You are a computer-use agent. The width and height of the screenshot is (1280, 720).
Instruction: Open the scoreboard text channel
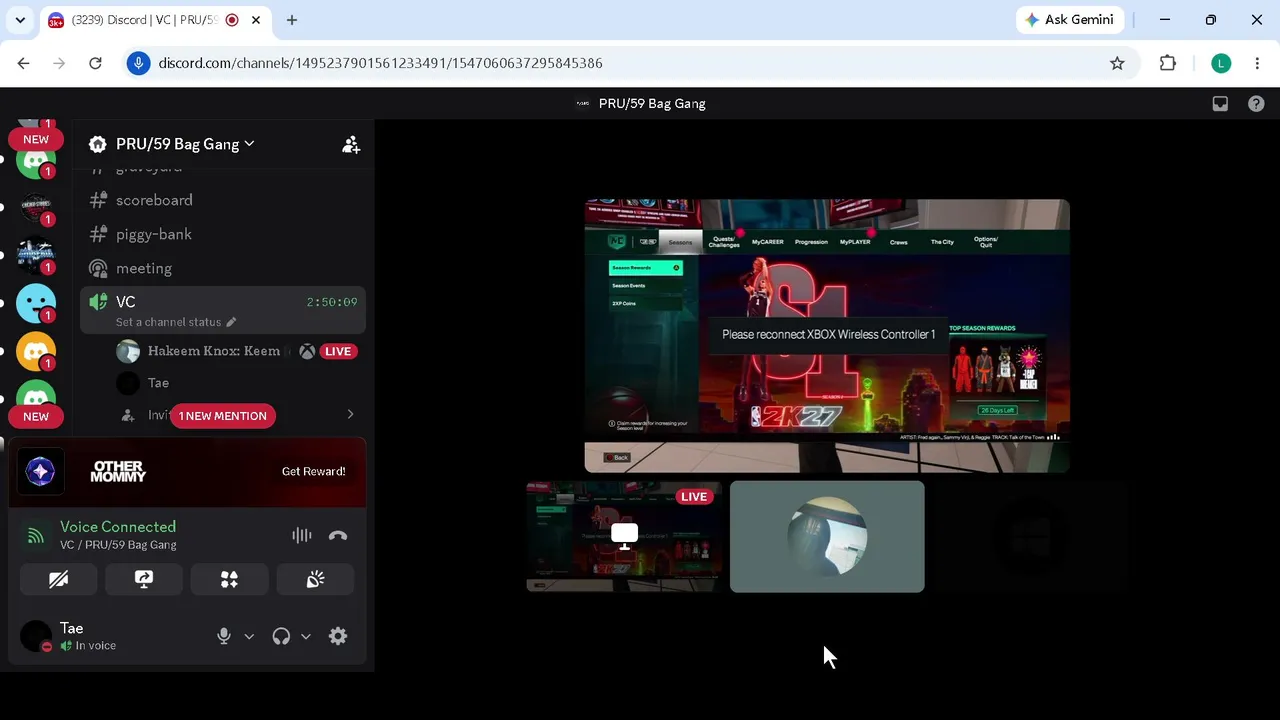pos(222,200)
